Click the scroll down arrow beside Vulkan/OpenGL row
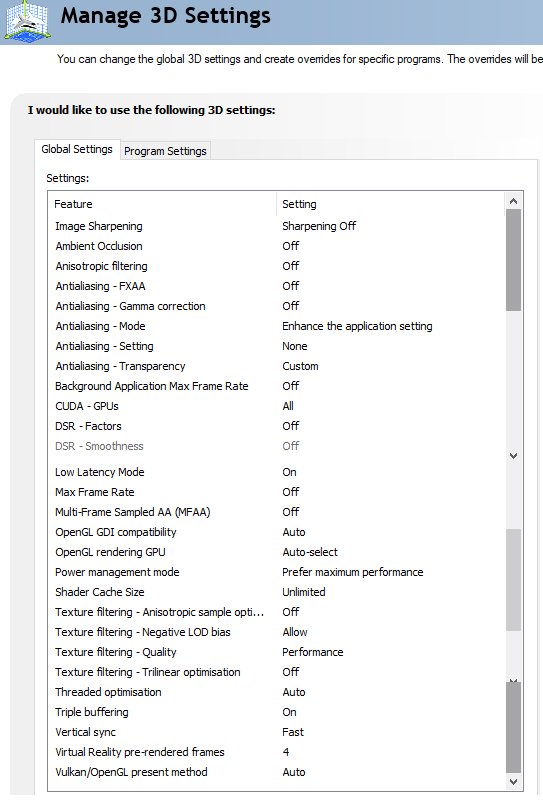The image size is (543, 808). [513, 782]
